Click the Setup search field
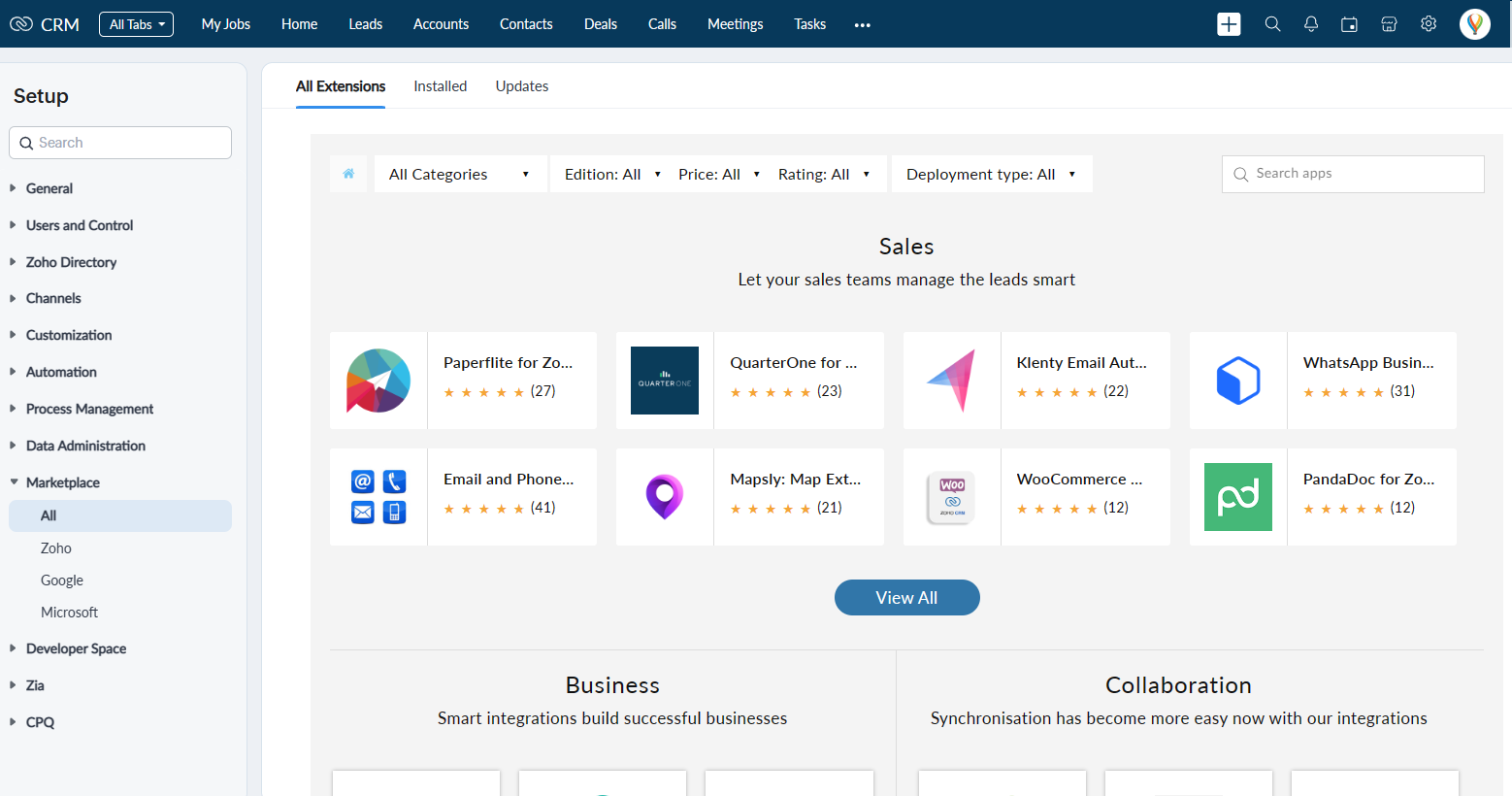Screen dimensions: 1512x796 coord(120,143)
